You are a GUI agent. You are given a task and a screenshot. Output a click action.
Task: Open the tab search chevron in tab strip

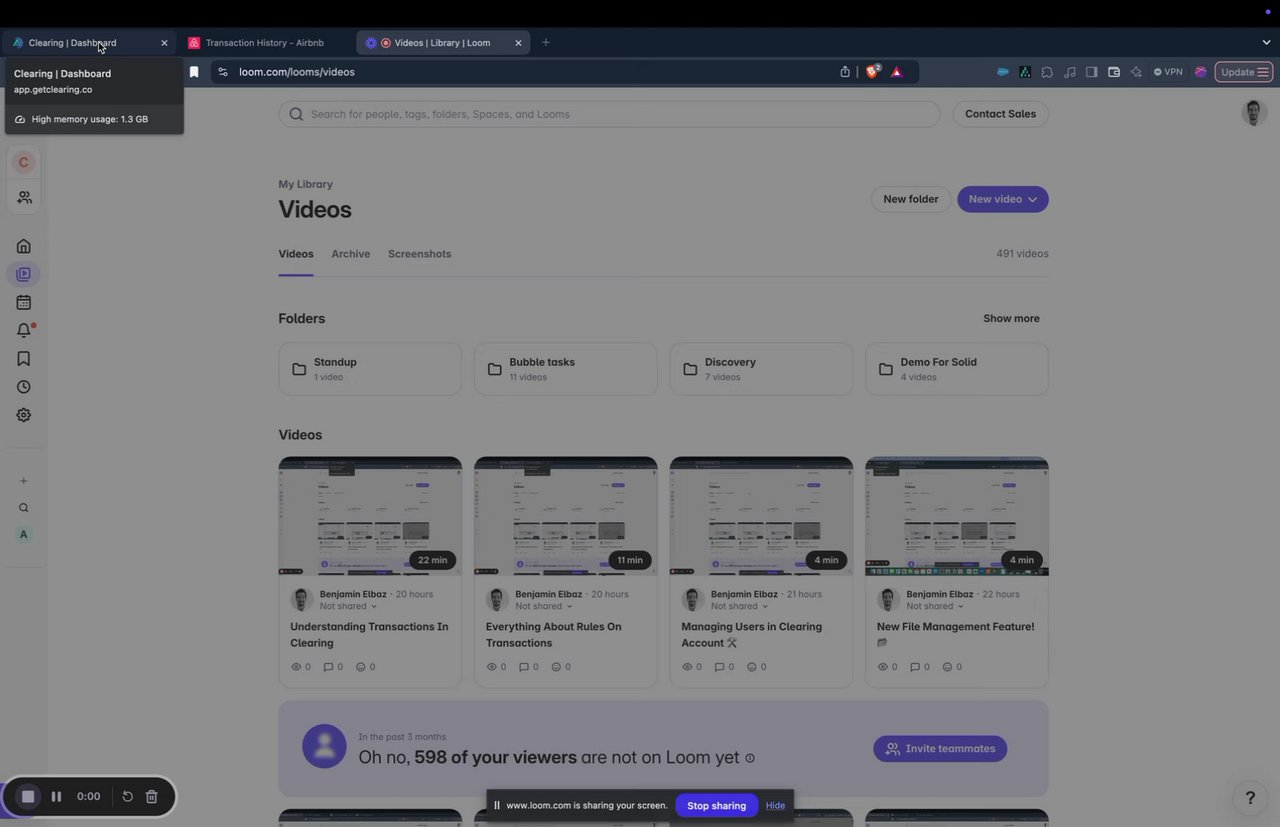(x=1266, y=43)
